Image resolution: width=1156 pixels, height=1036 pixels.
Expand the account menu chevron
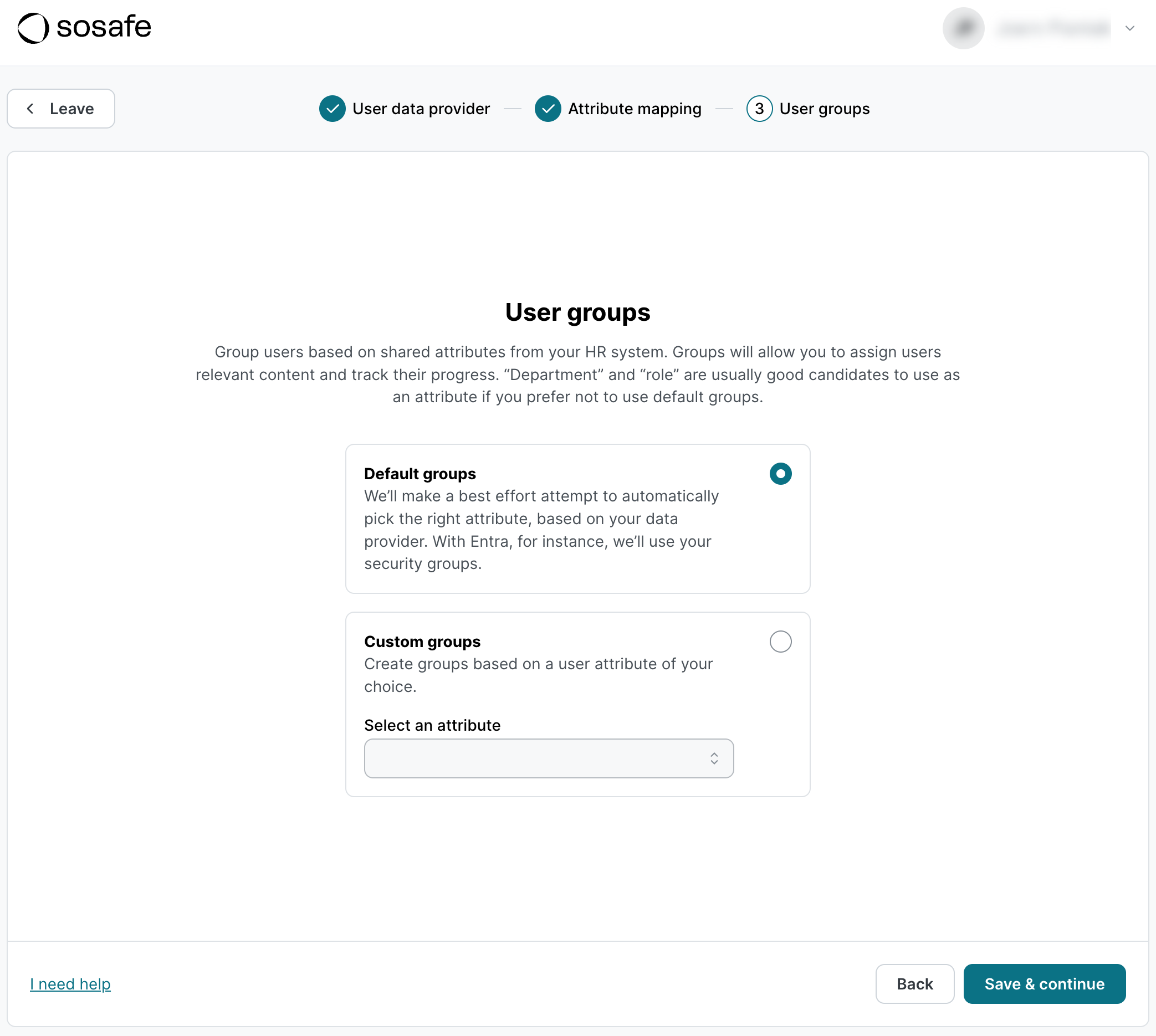click(1130, 28)
